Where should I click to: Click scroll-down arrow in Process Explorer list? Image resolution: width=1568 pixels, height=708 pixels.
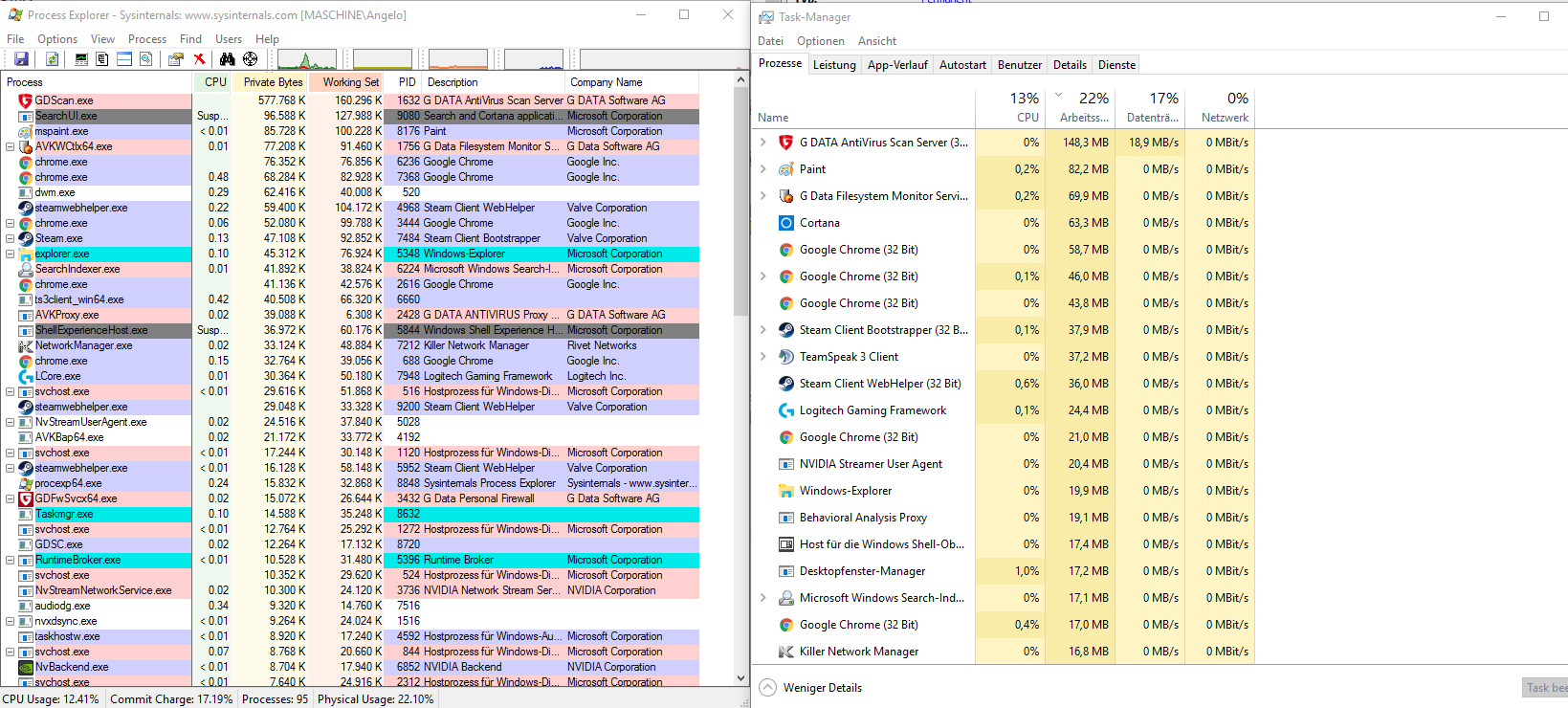click(x=740, y=678)
